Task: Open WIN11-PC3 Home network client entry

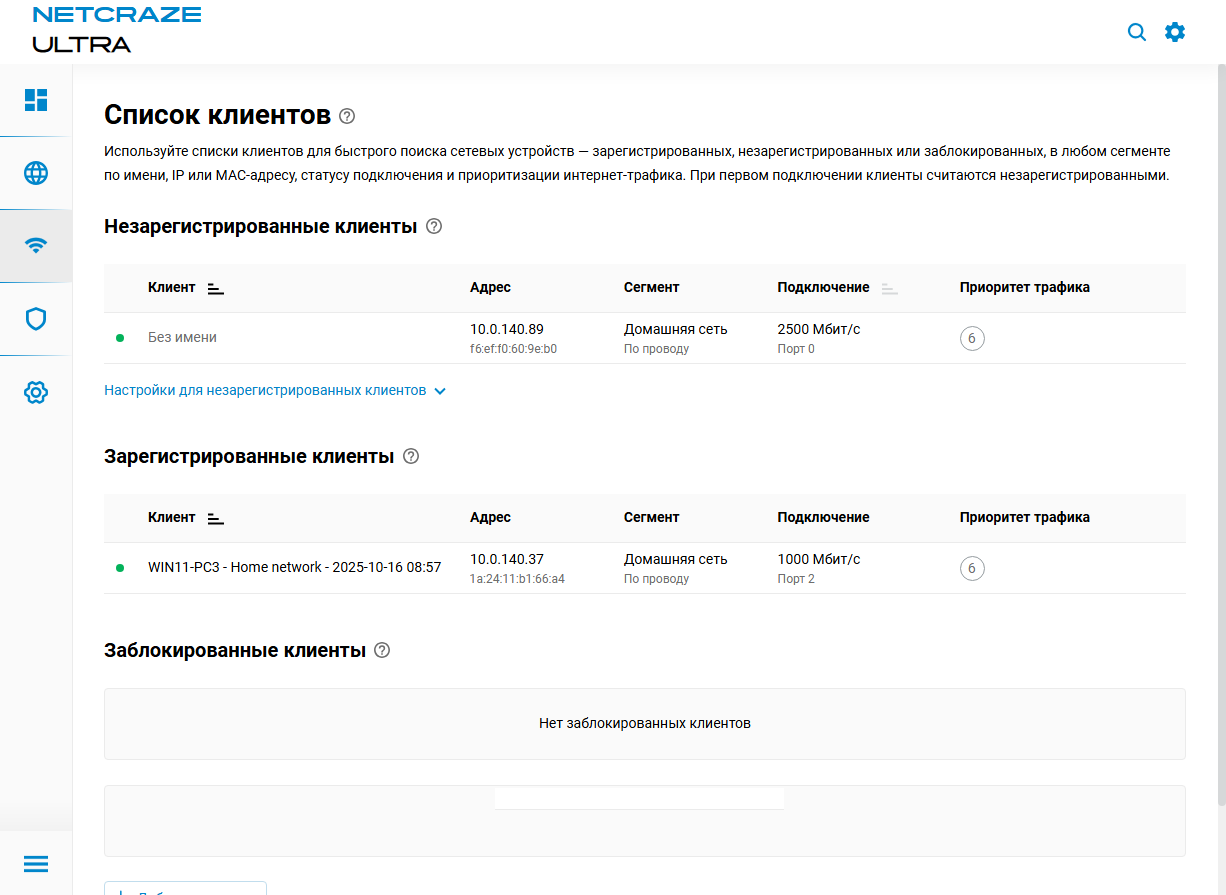Action: 294,568
